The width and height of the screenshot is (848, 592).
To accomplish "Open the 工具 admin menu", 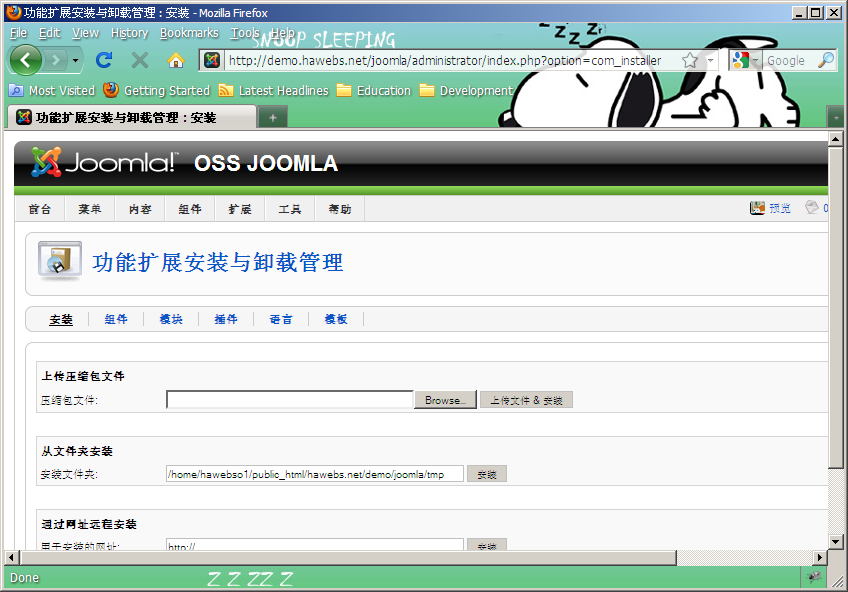I will [290, 209].
